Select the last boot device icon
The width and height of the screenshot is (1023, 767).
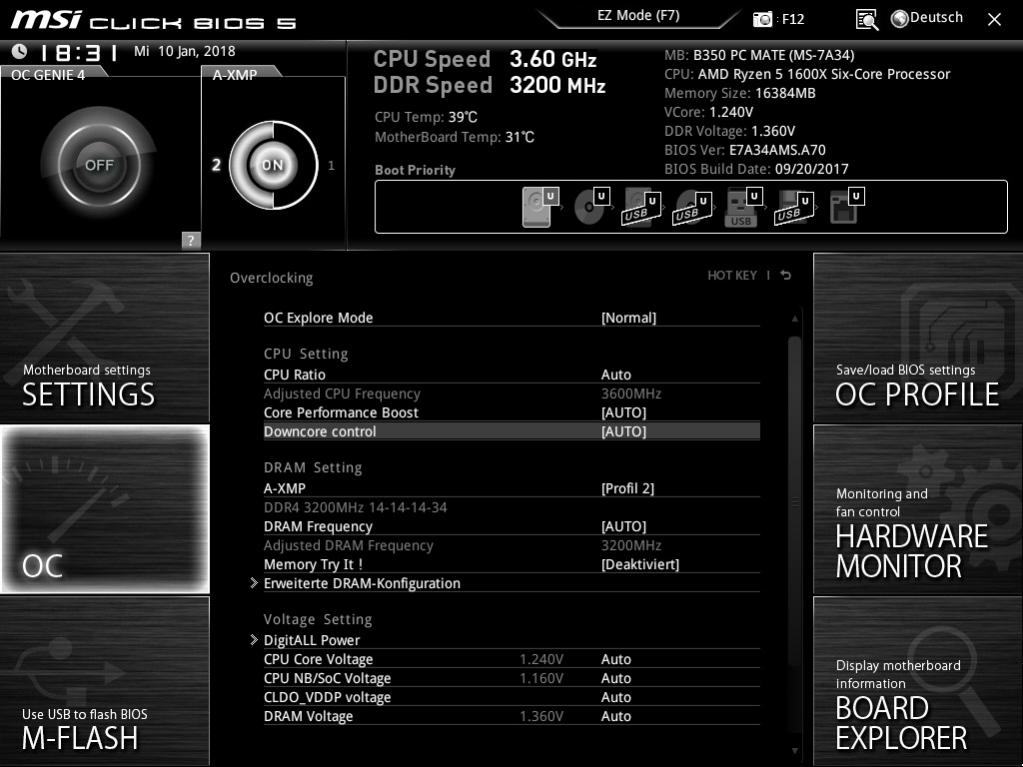(846, 206)
